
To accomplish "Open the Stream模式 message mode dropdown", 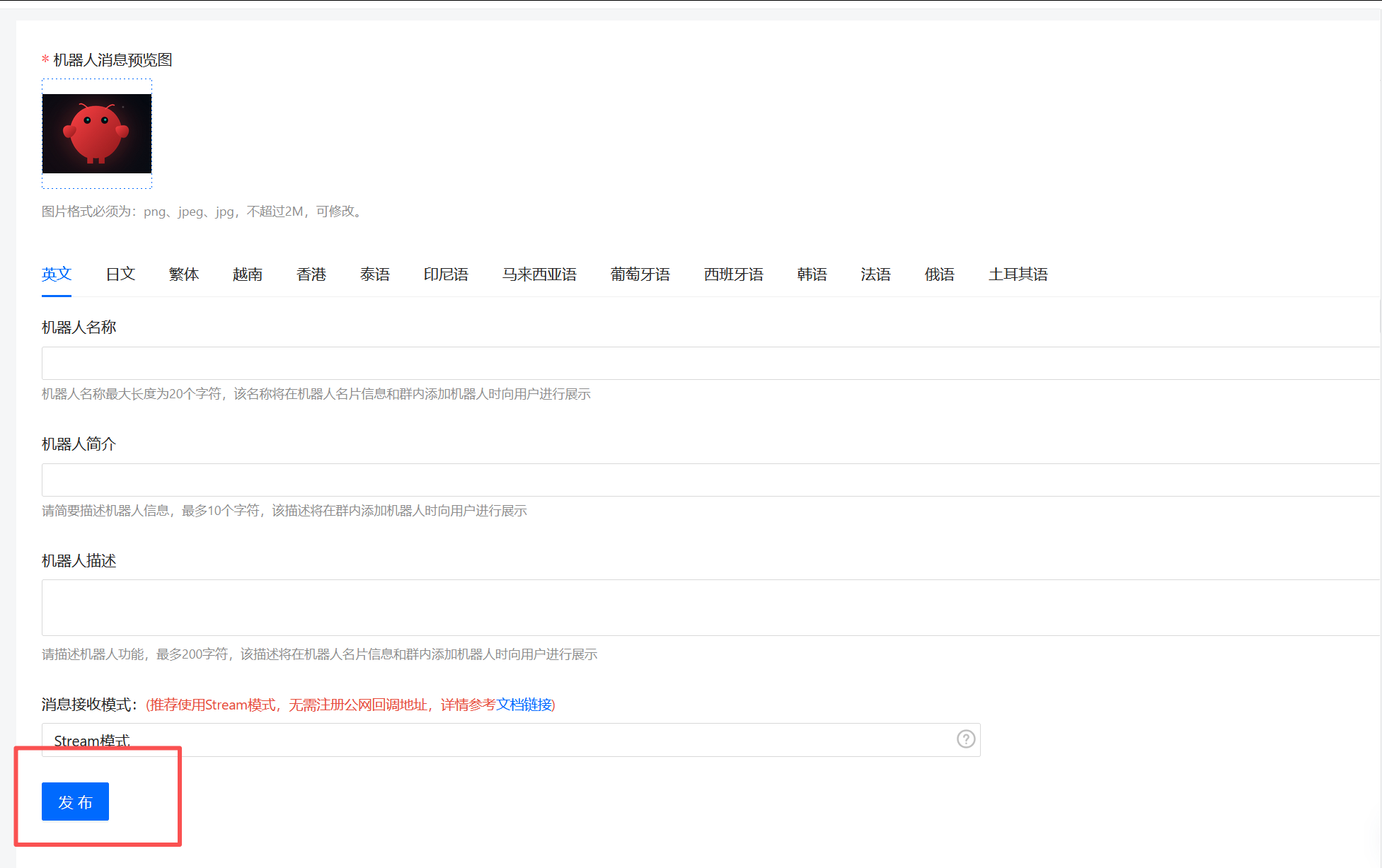I will 495,740.
